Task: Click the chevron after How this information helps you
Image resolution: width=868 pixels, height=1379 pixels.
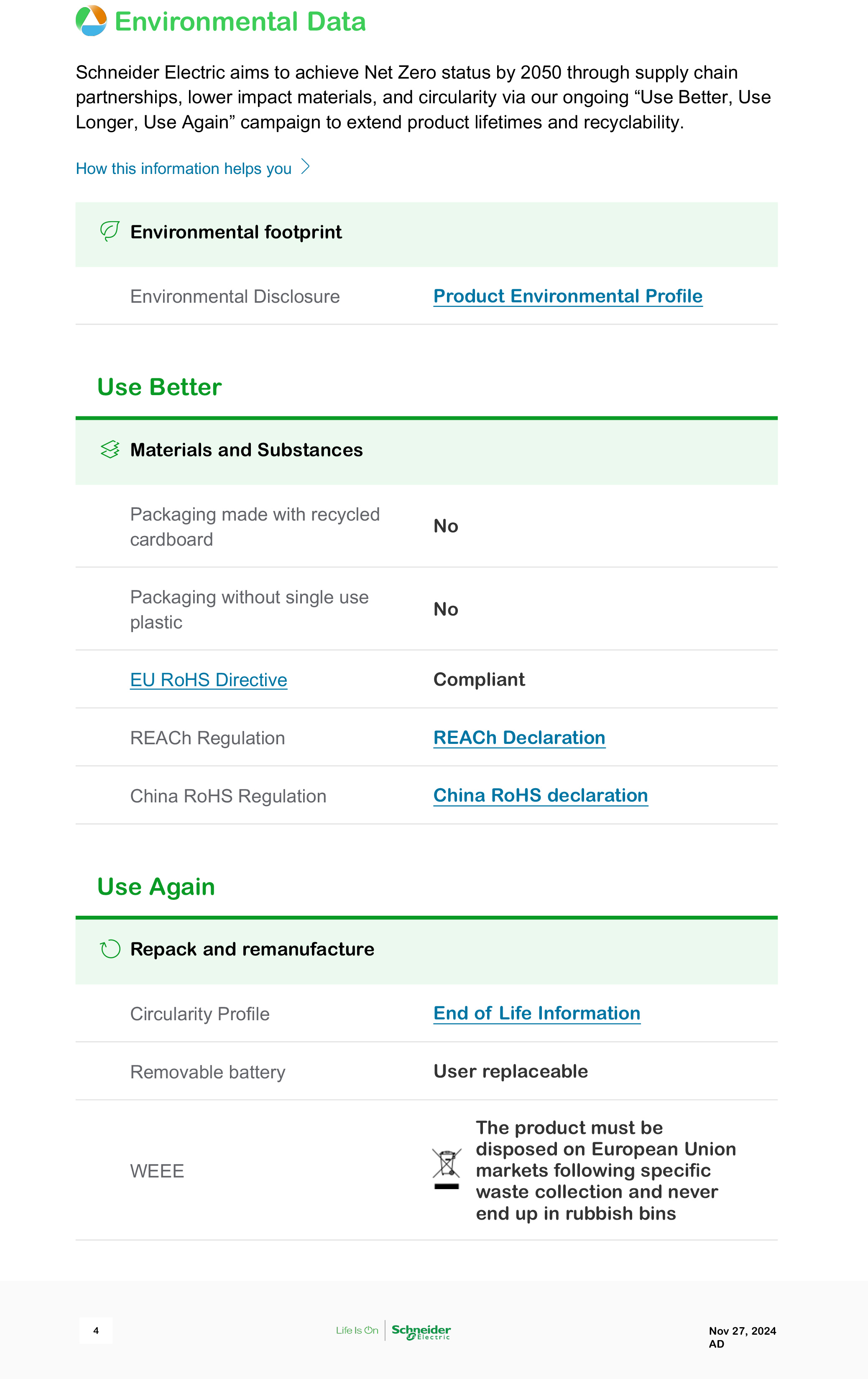Action: tap(306, 167)
